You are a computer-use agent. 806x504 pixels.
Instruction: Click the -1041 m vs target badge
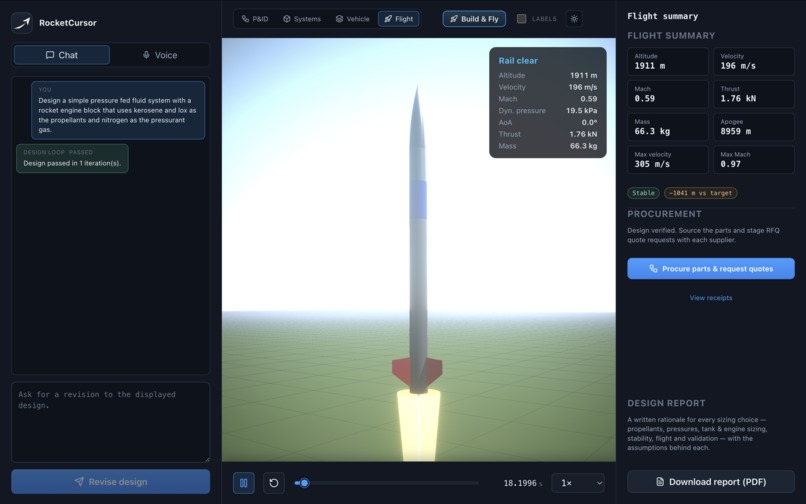pyautogui.click(x=701, y=193)
